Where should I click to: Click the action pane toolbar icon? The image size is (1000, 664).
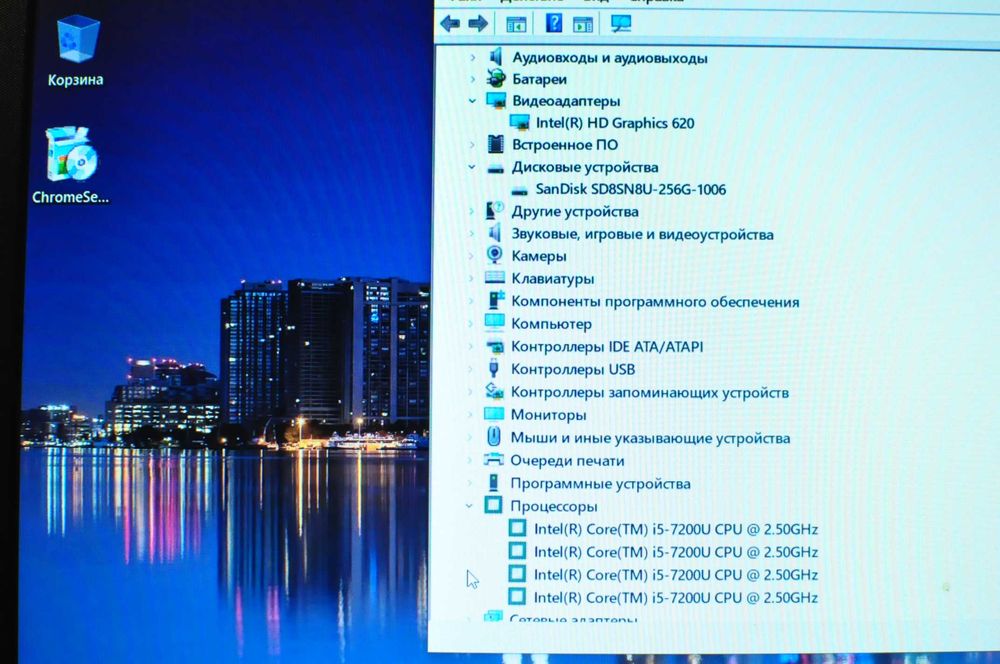(x=582, y=24)
